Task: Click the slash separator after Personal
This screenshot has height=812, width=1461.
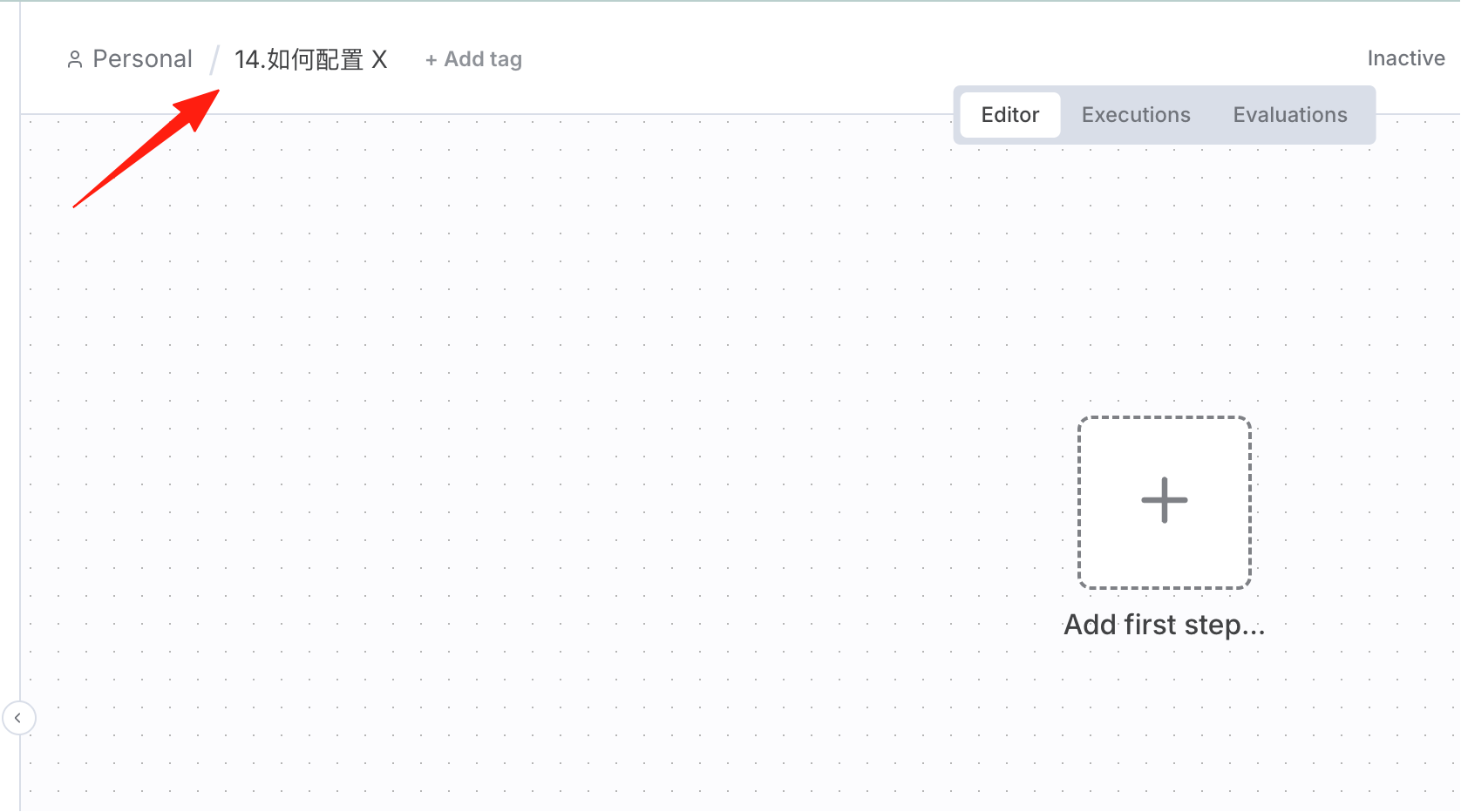Action: tap(214, 59)
